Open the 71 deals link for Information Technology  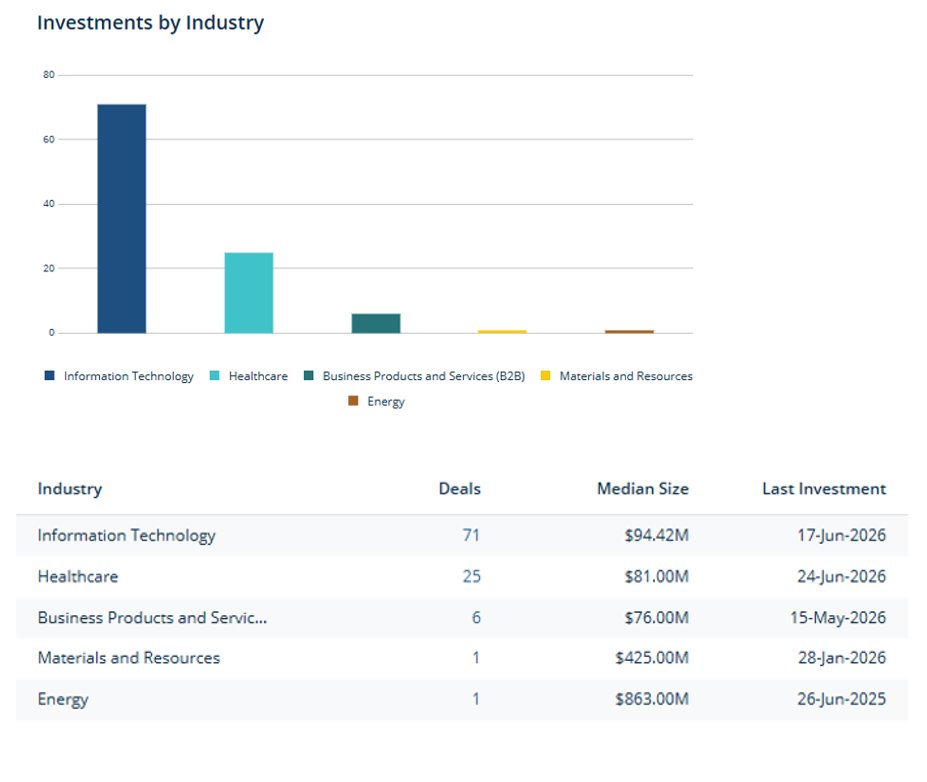471,535
